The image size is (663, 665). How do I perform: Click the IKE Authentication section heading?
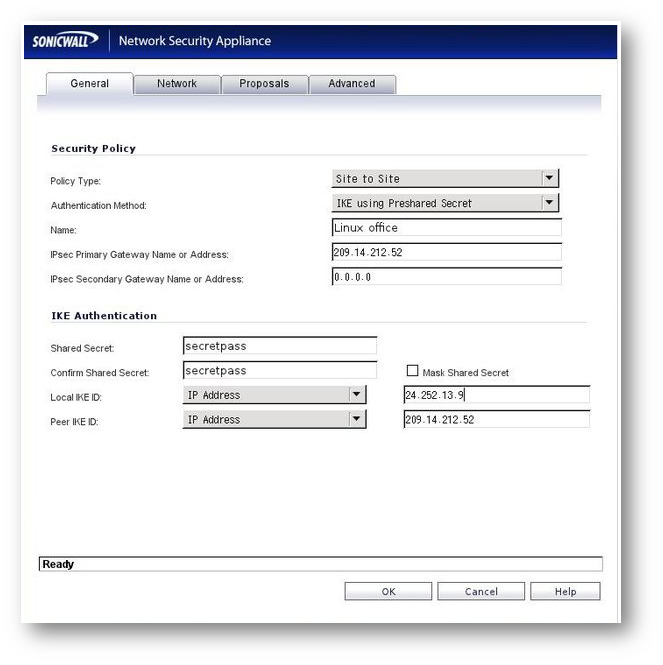[104, 316]
